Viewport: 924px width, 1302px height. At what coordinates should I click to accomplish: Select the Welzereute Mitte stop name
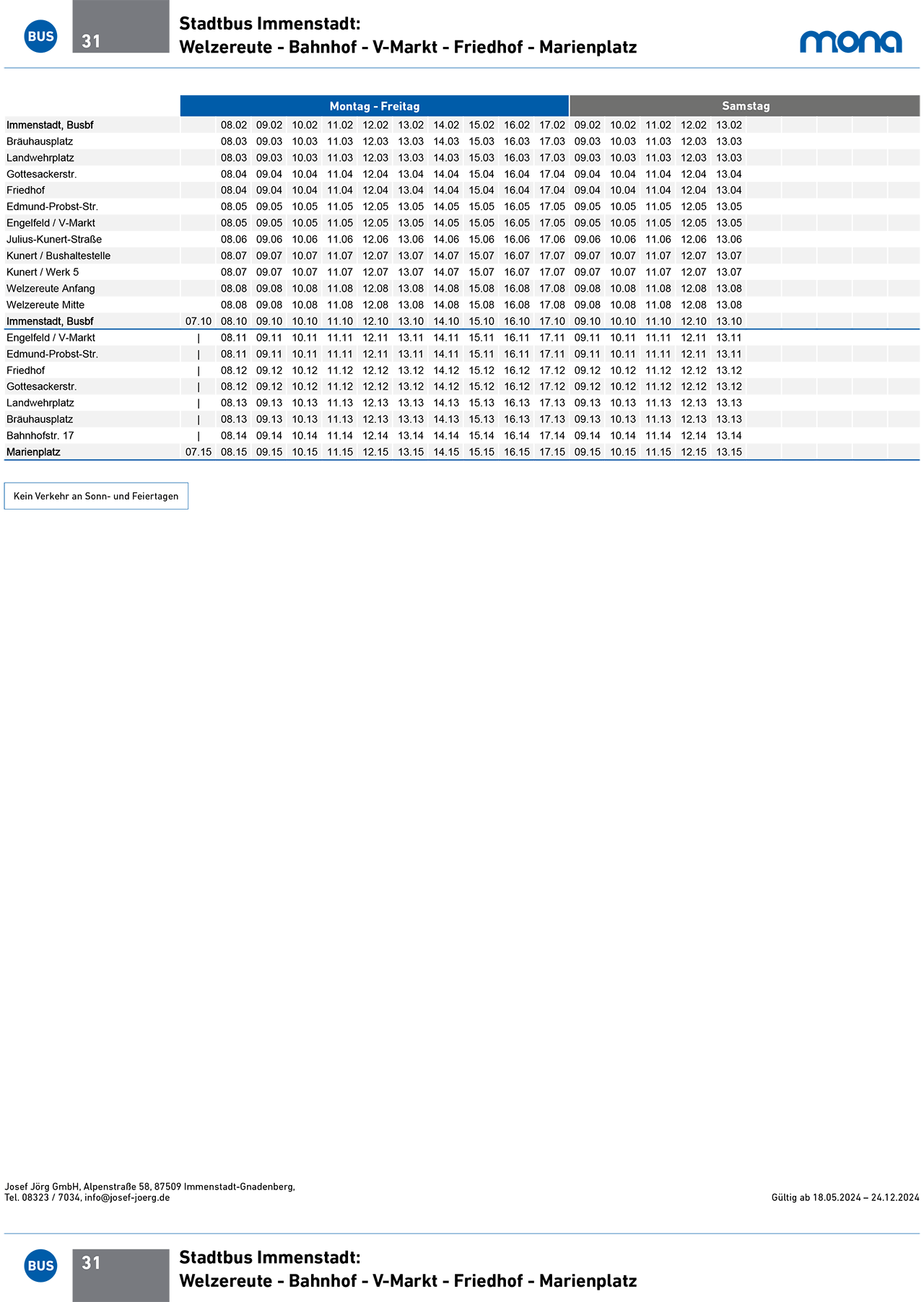[x=45, y=305]
